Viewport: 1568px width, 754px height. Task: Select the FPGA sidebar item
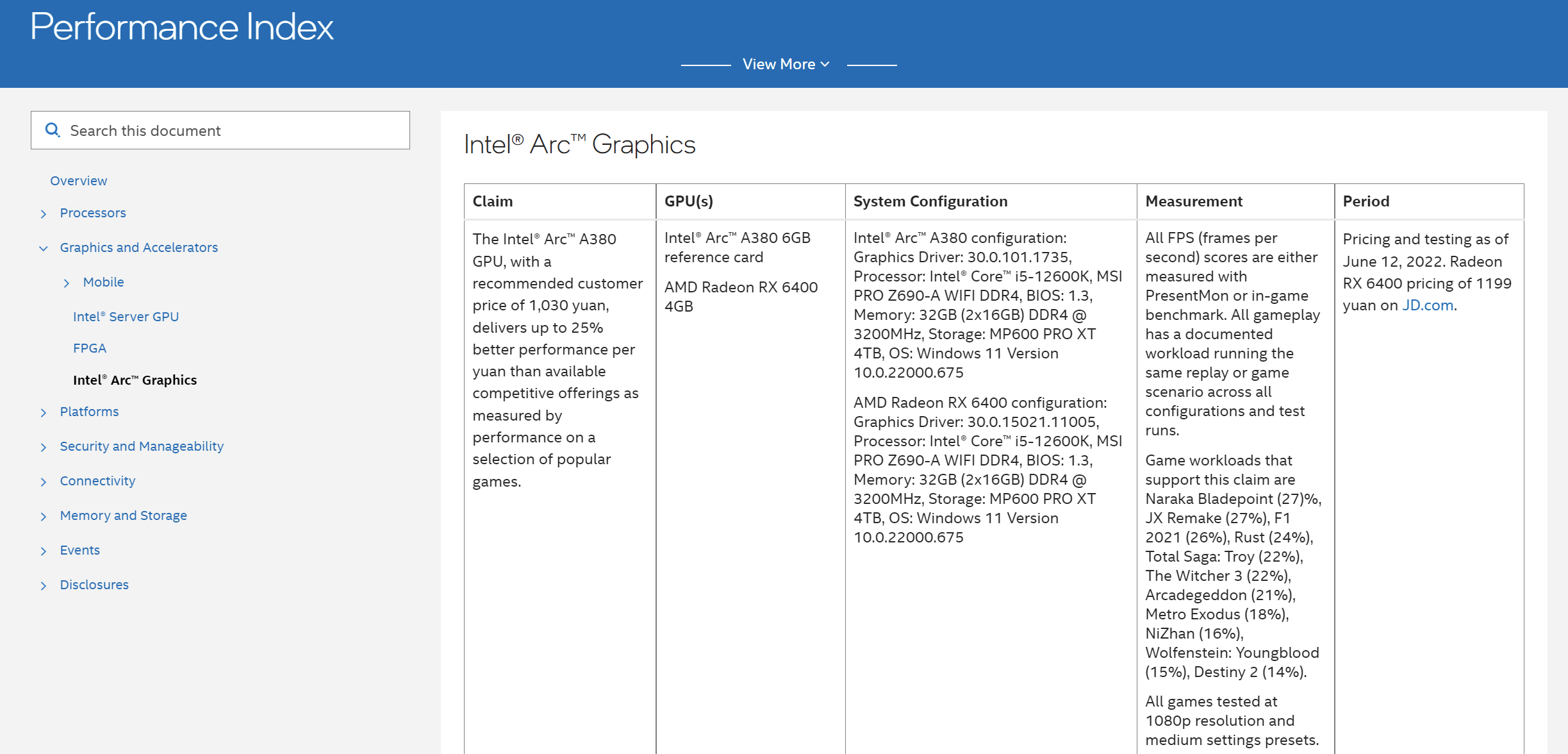pos(90,348)
